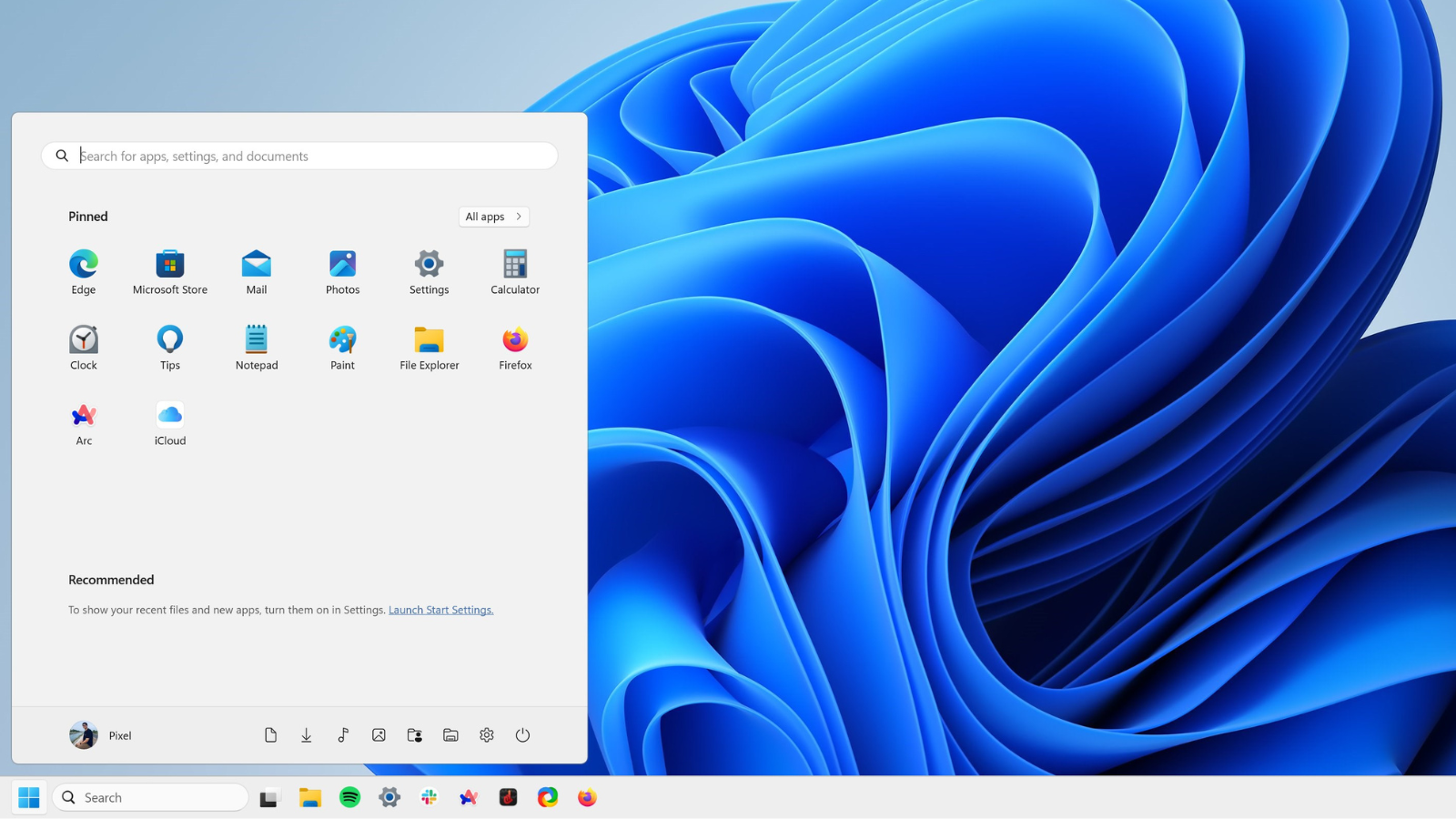Expand the All apps list

[x=493, y=217]
